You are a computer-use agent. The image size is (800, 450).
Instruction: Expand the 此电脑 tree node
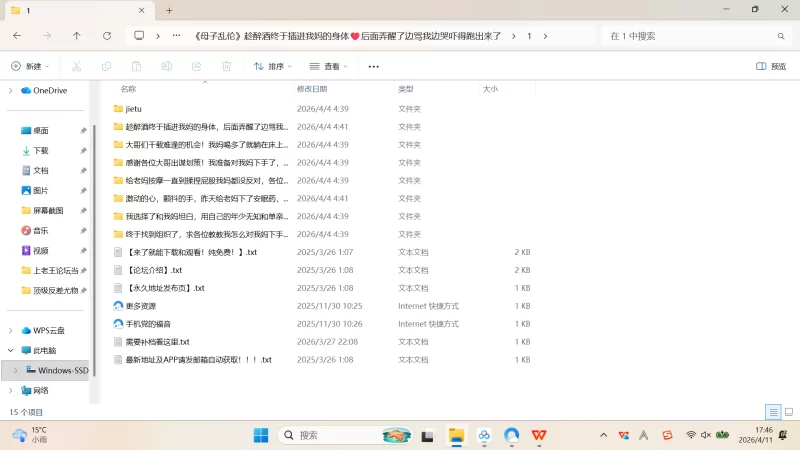tap(11, 350)
